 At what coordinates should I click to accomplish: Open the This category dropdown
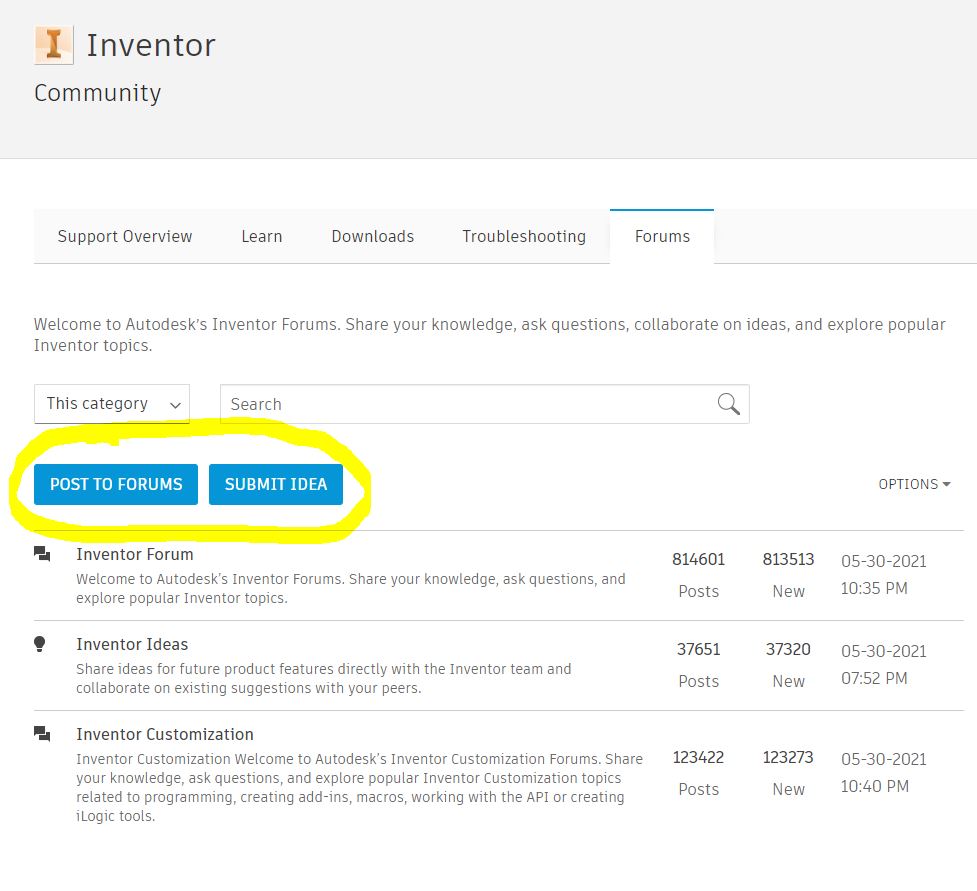[x=111, y=403]
